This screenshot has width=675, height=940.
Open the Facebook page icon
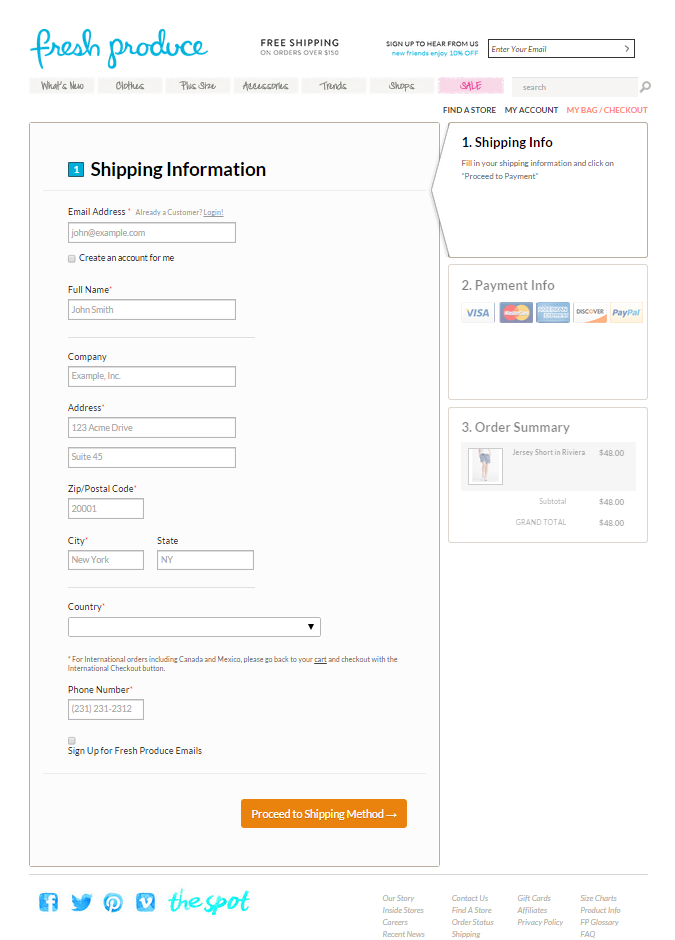(49, 902)
